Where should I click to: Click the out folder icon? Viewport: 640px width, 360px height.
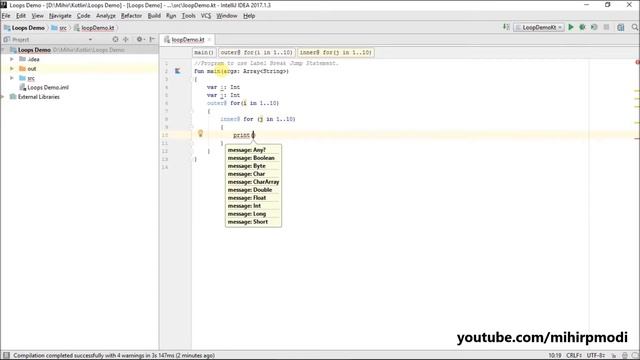pos(22,69)
